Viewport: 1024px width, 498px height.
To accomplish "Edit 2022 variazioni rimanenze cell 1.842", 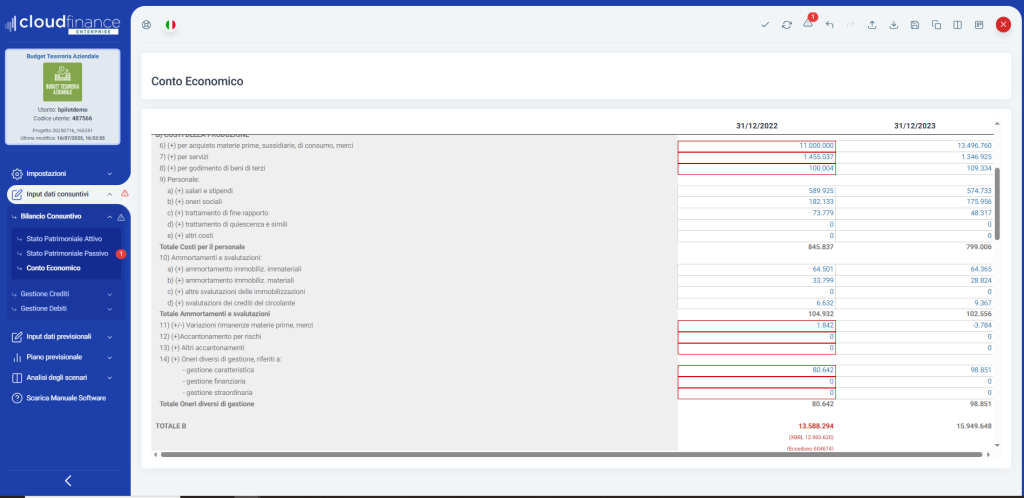I will (x=756, y=326).
